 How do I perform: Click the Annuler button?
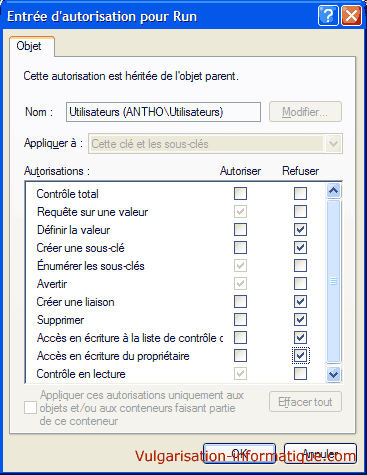[x=320, y=453]
